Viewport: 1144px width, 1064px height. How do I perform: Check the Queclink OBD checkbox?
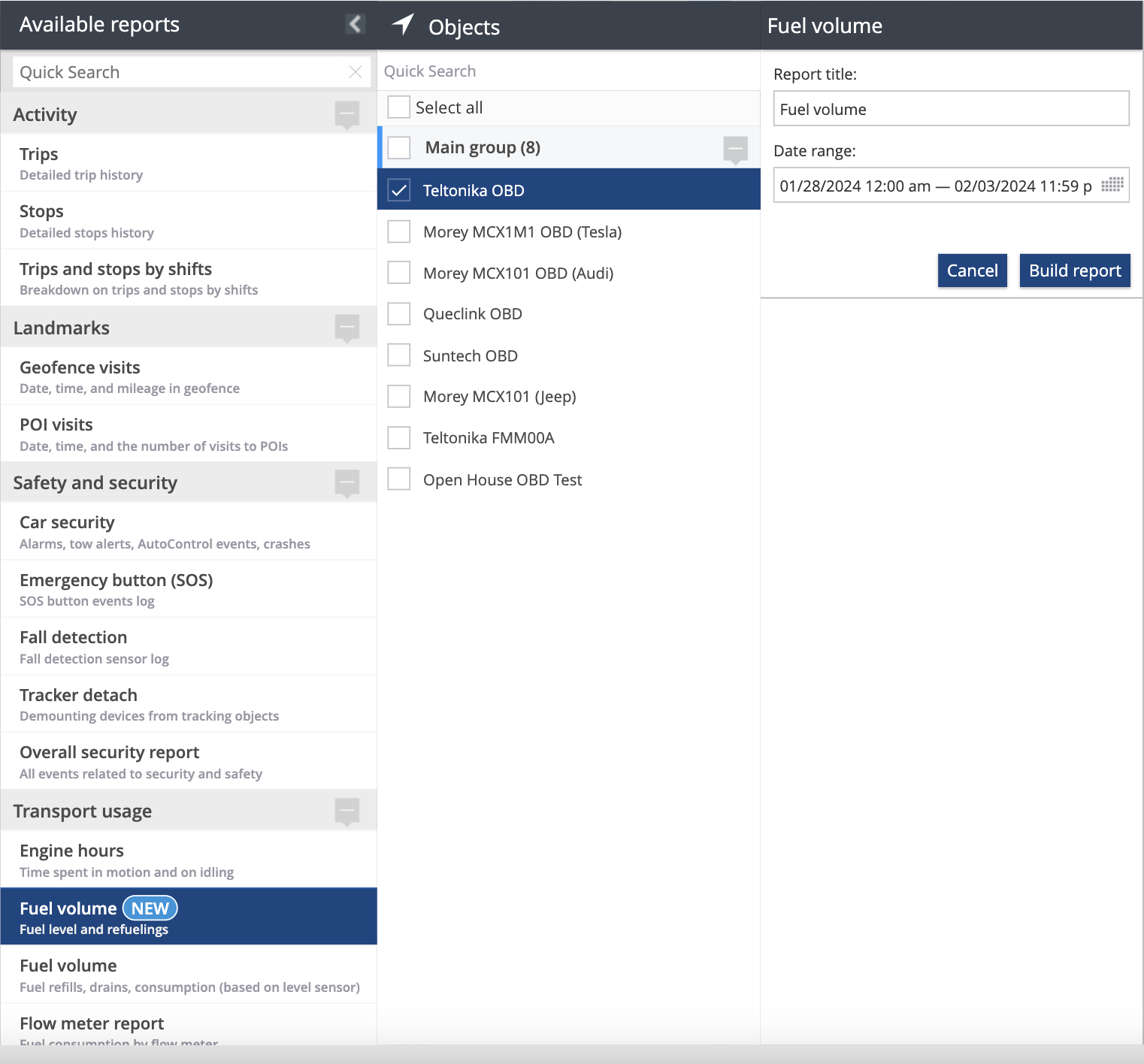[399, 314]
